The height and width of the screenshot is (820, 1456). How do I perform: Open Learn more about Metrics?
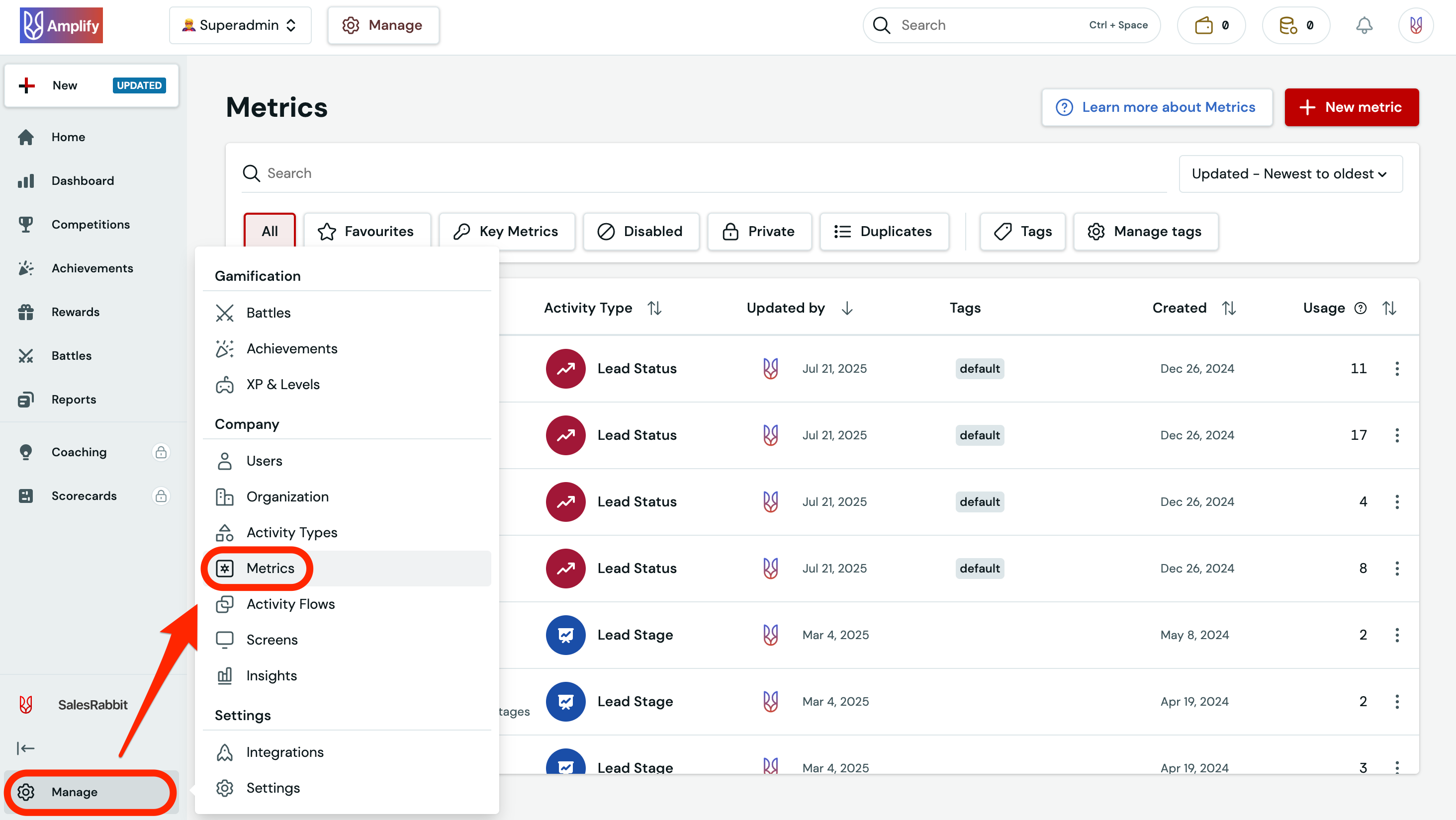(x=1157, y=107)
